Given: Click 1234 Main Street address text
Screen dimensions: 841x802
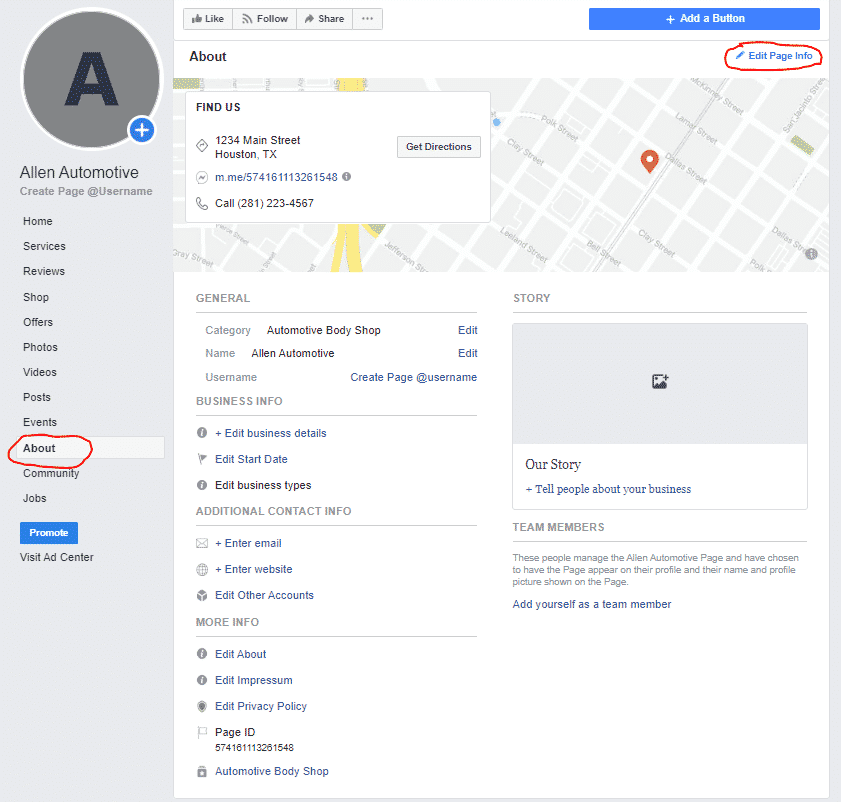Looking at the screenshot, I should coord(257,140).
